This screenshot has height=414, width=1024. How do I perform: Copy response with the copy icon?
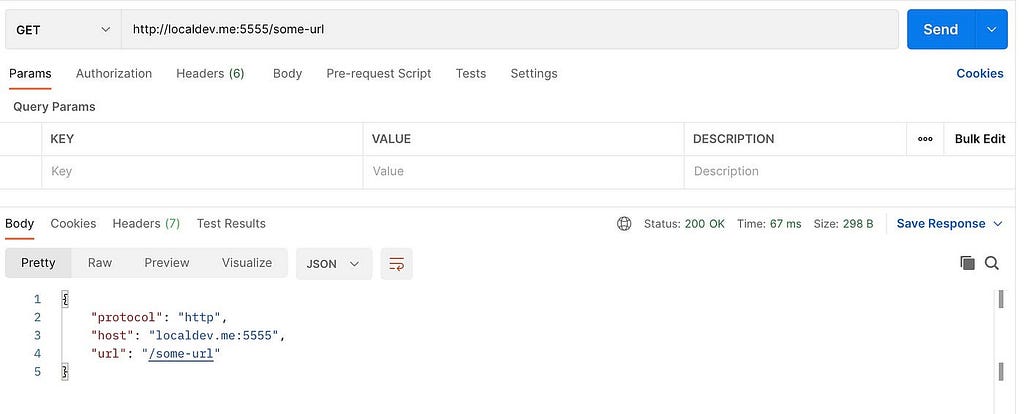[967, 263]
